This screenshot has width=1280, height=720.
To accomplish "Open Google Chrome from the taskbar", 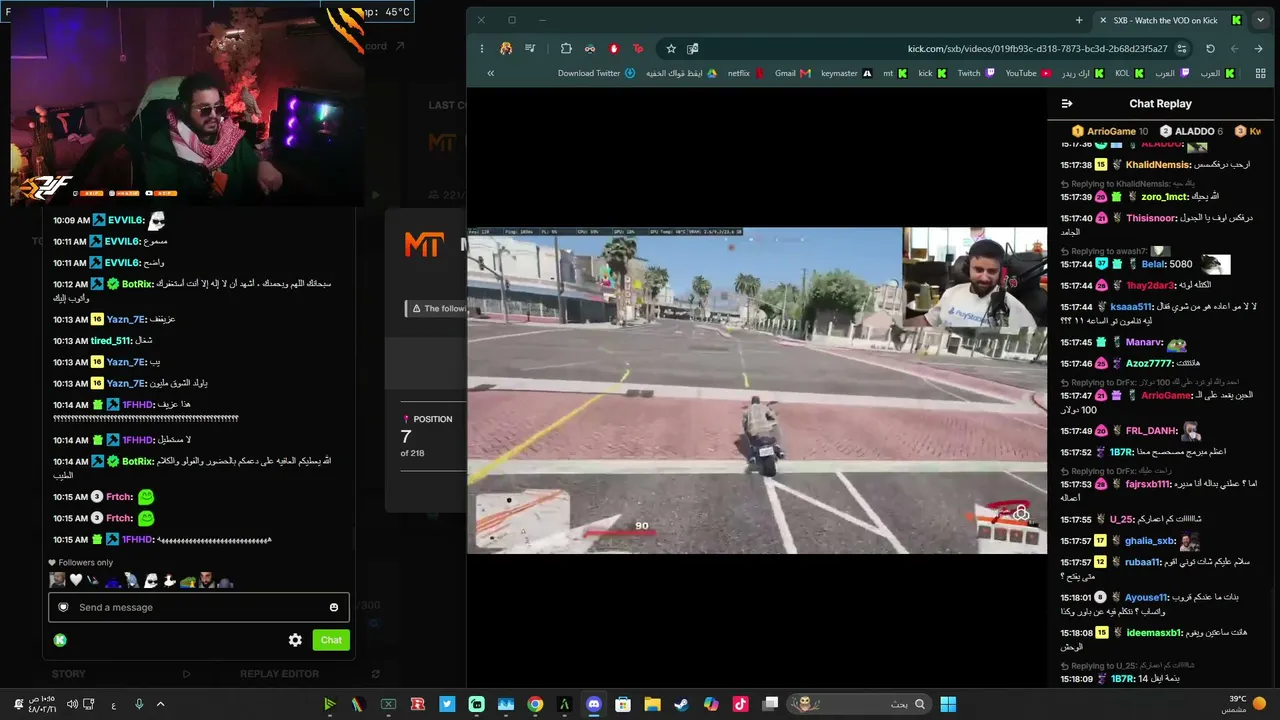I will tap(535, 704).
